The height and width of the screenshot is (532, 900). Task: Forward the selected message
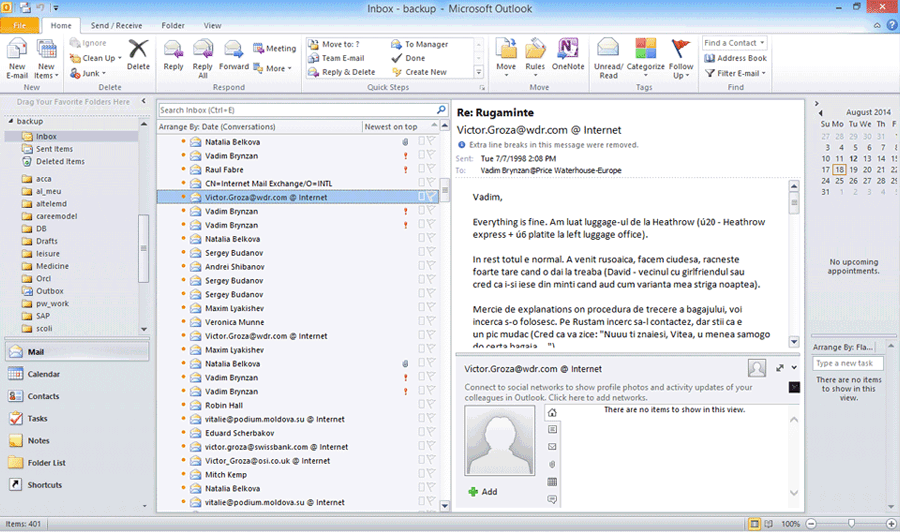[x=234, y=55]
